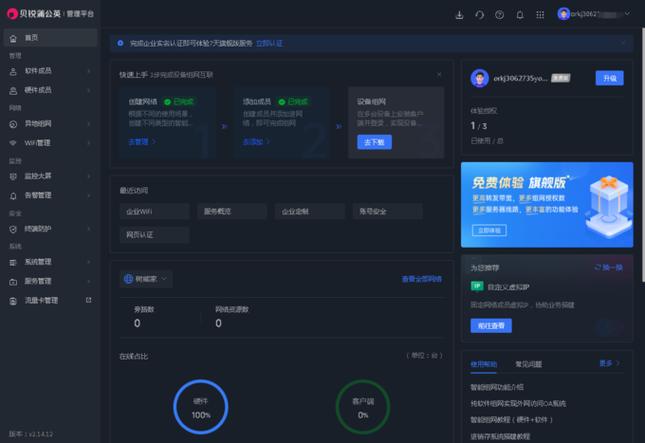
Task: Click the home icon beside 首页
Action: pyautogui.click(x=13, y=38)
